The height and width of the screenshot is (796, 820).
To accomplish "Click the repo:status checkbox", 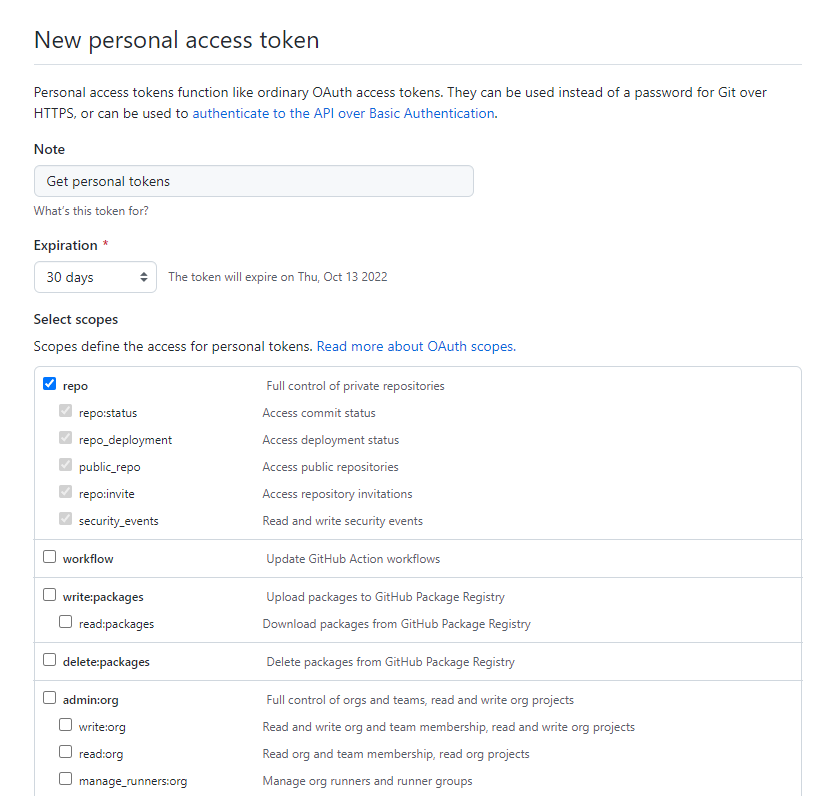I will [x=66, y=411].
